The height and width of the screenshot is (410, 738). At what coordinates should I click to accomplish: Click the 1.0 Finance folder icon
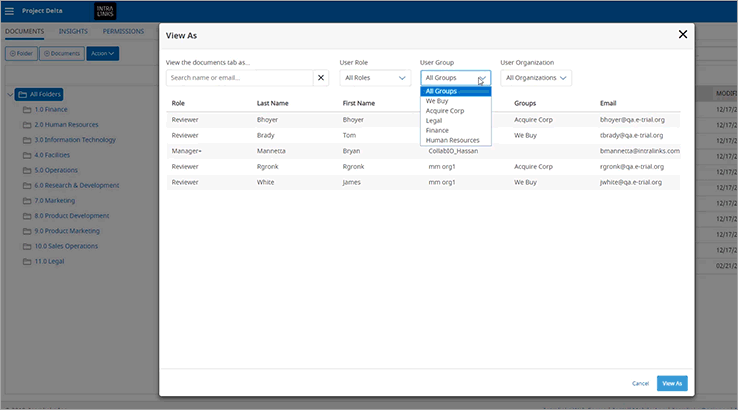point(28,110)
